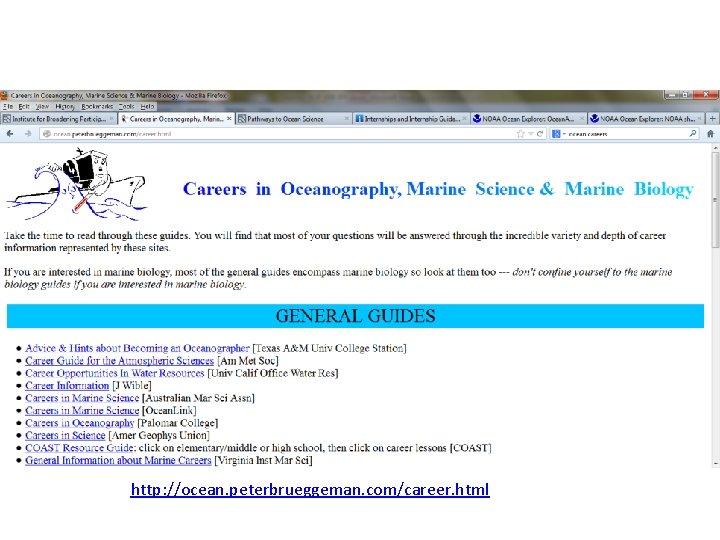Open the search engine selector dropdown
Viewport: 720px width, 540px height.
tap(558, 134)
